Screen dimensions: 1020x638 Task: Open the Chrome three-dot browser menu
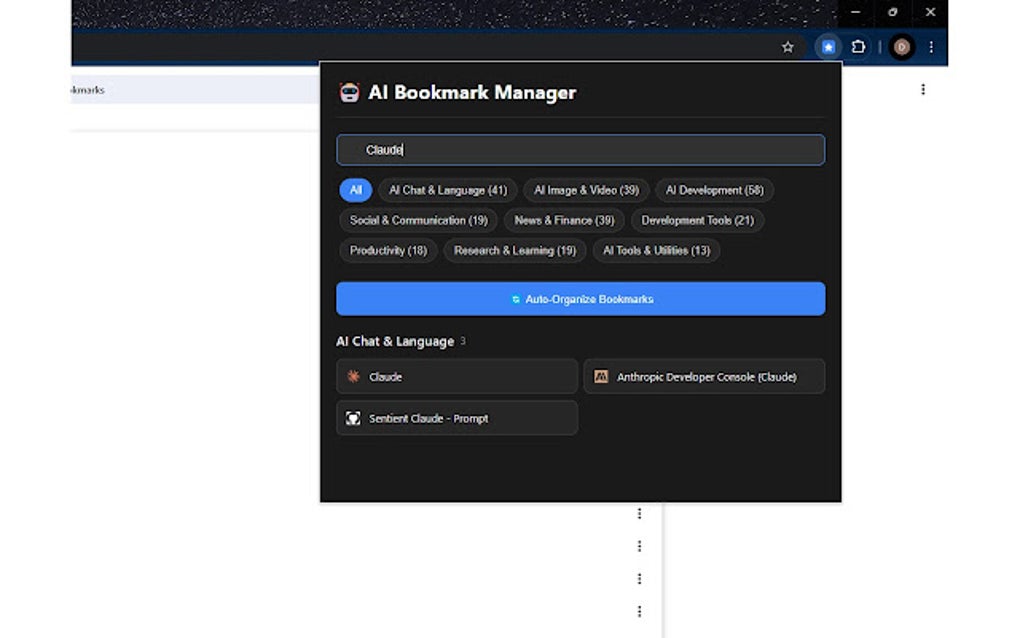click(931, 46)
